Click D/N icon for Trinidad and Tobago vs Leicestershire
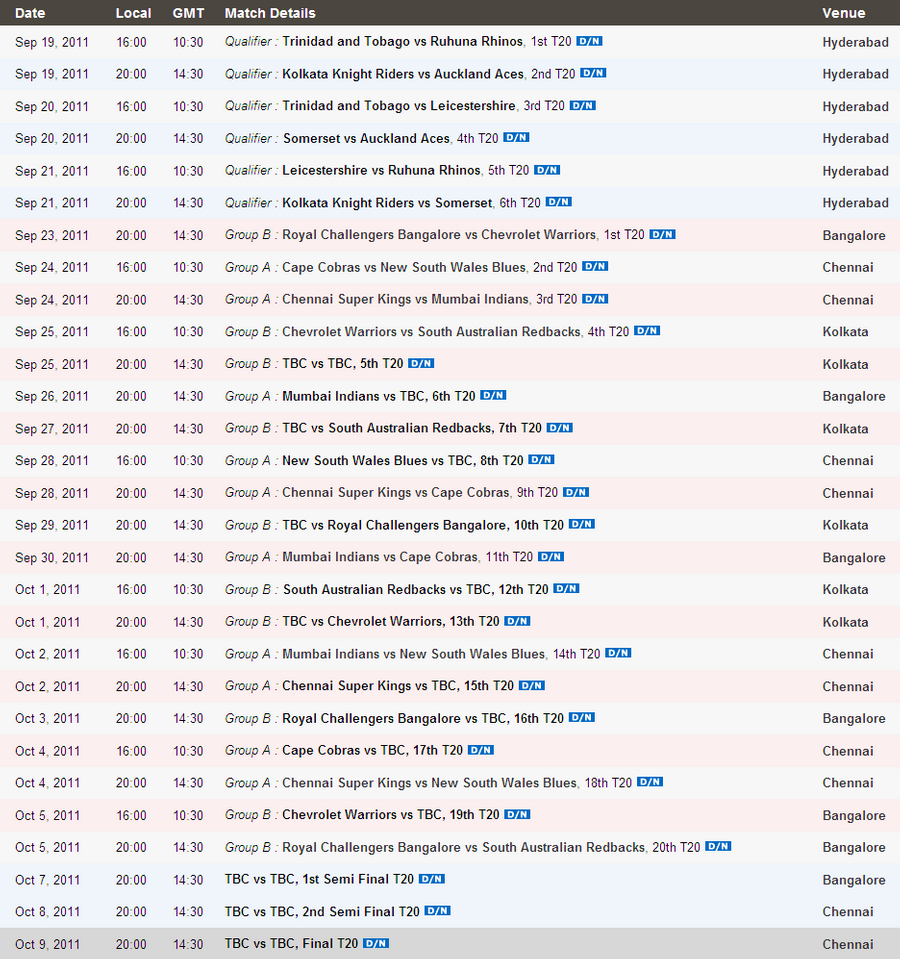 coord(583,105)
